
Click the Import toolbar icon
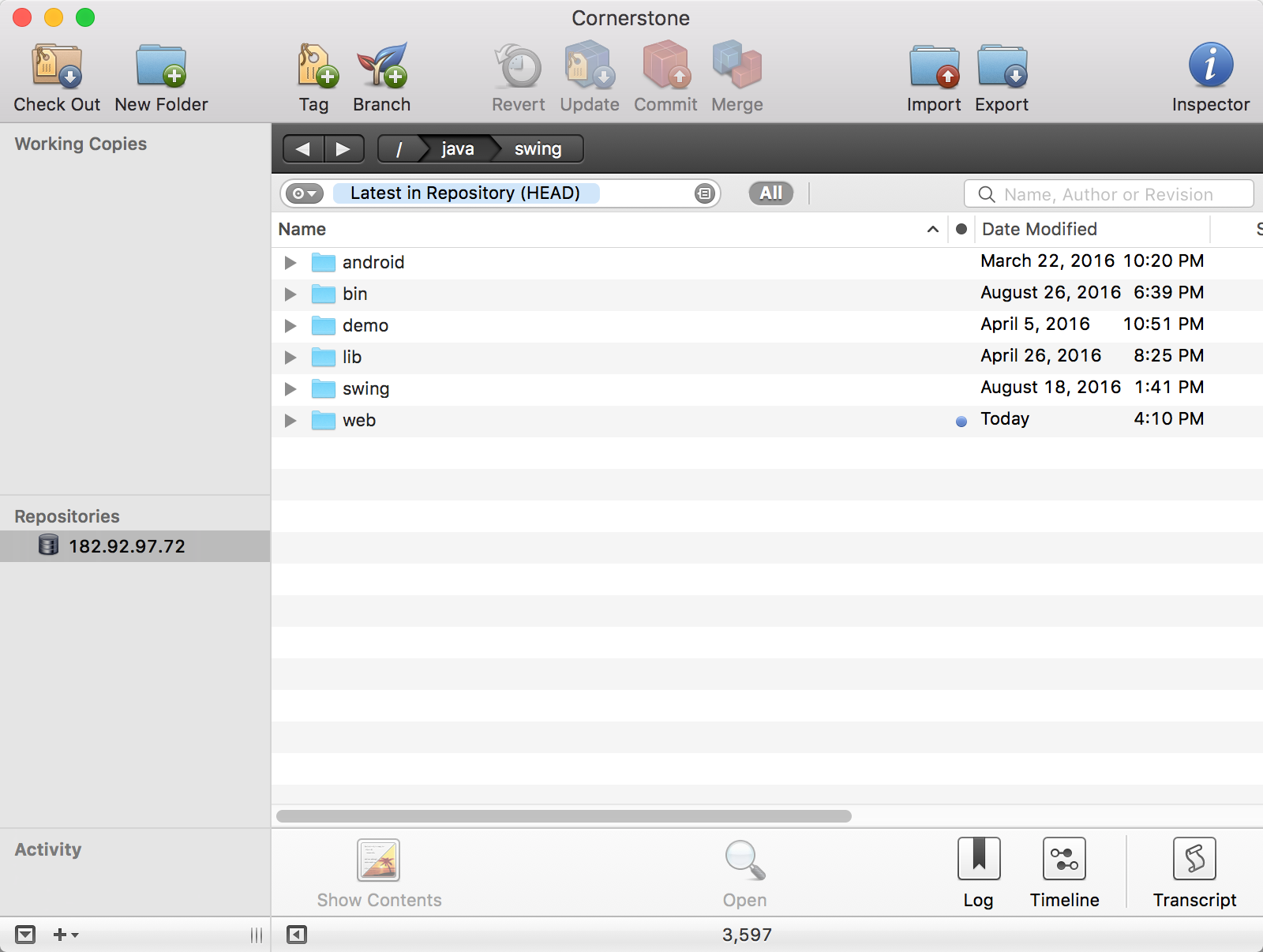pyautogui.click(x=934, y=65)
